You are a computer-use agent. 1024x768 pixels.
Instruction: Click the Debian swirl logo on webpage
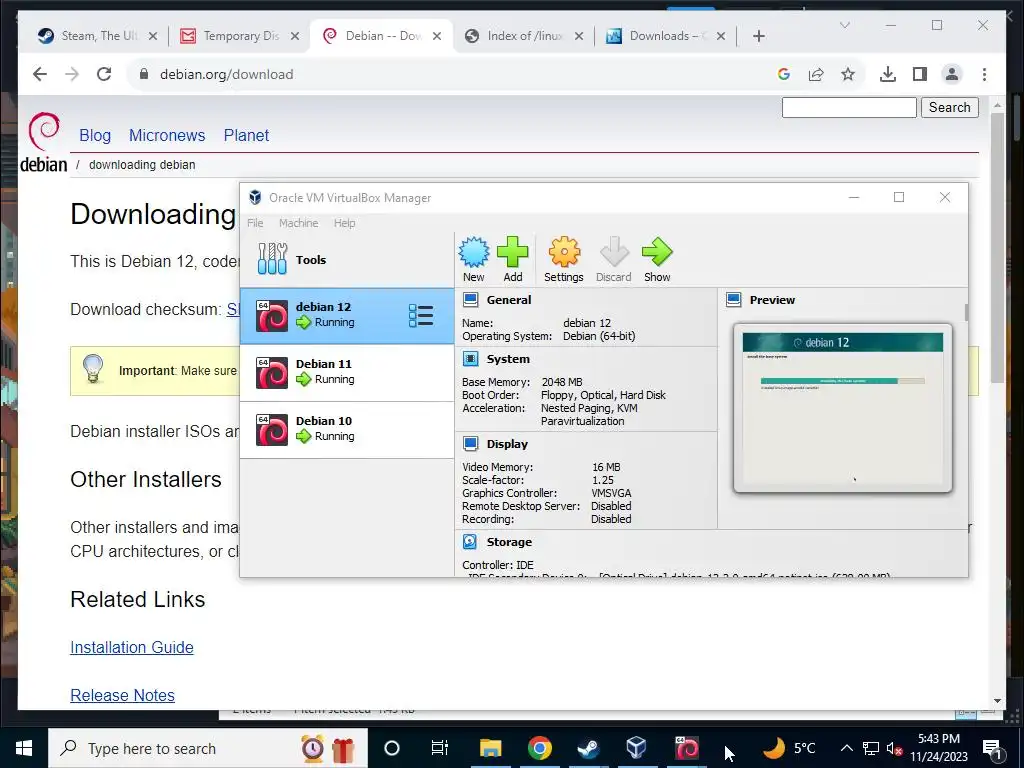pos(44,142)
